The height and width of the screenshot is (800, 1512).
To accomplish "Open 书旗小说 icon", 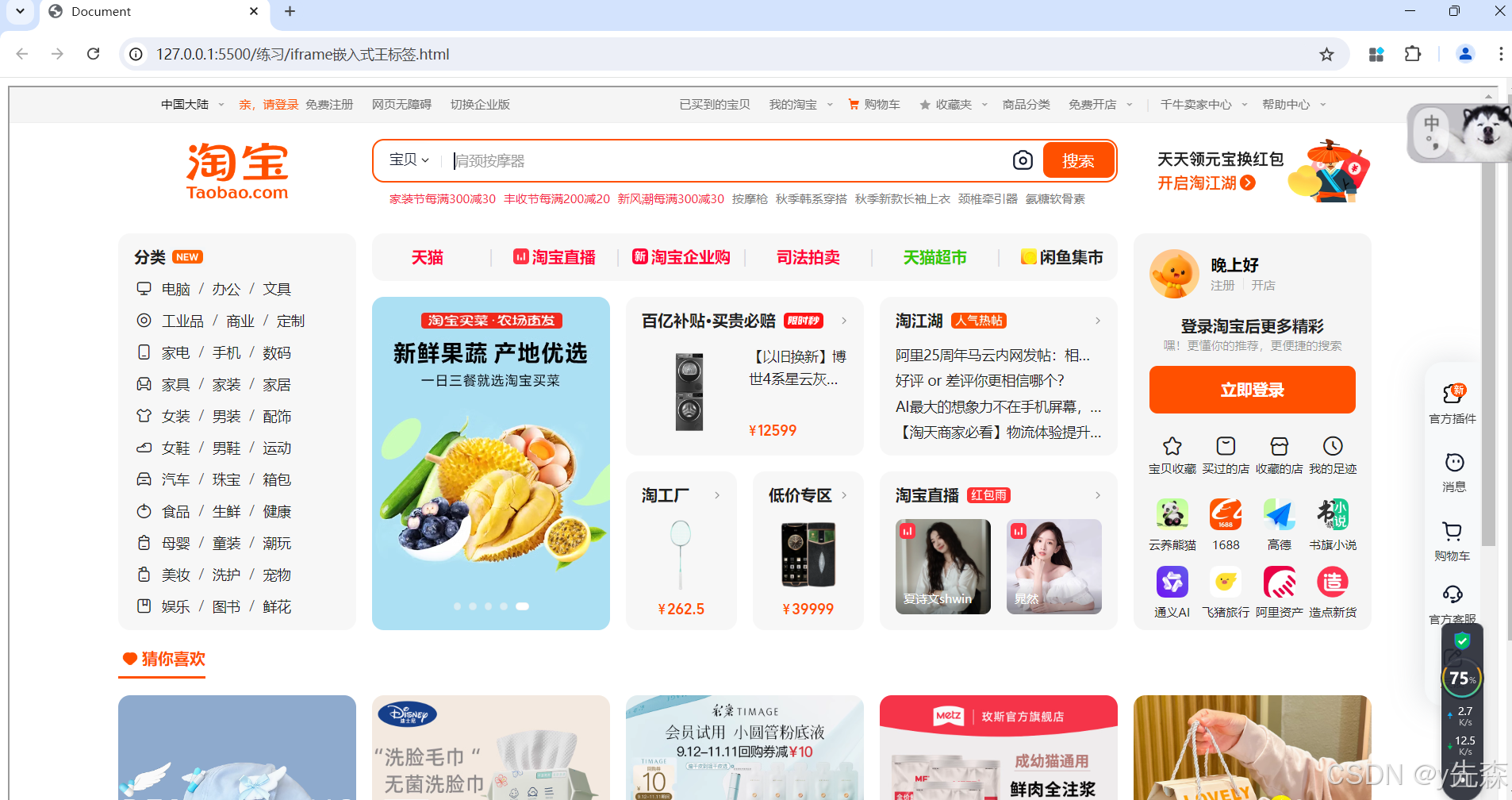I will point(1333,514).
